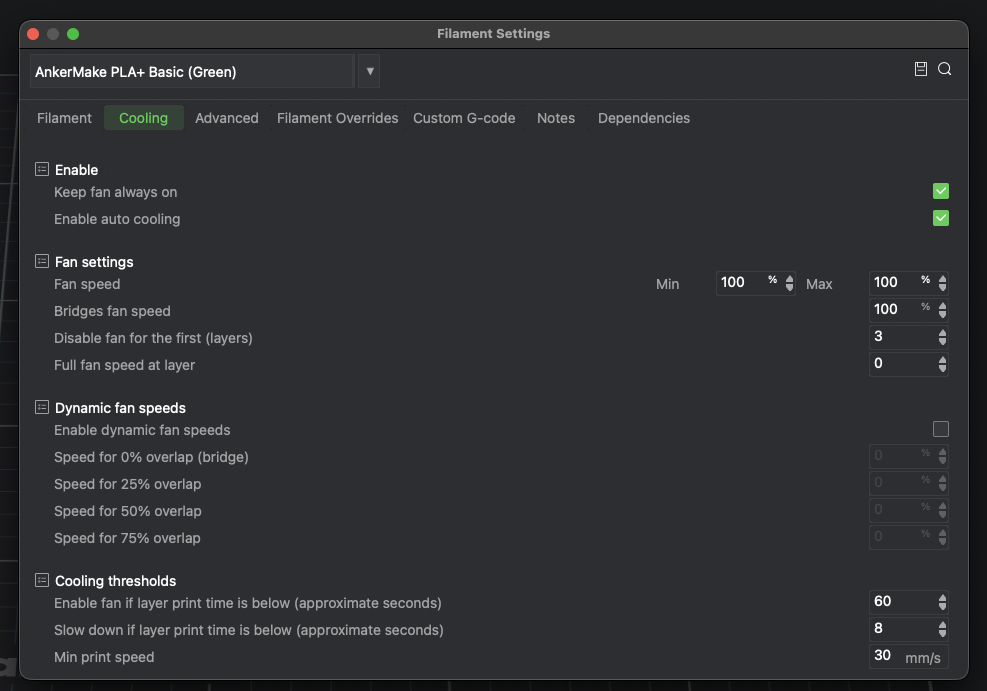The width and height of the screenshot is (987, 691).
Task: Click the Dynamic fan speeds heading
Action: click(x=120, y=408)
